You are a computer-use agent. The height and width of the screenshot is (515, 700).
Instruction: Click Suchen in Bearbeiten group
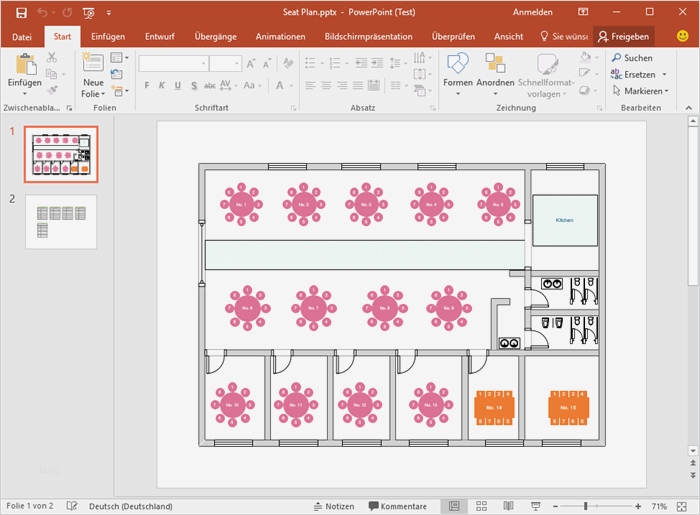tap(631, 58)
